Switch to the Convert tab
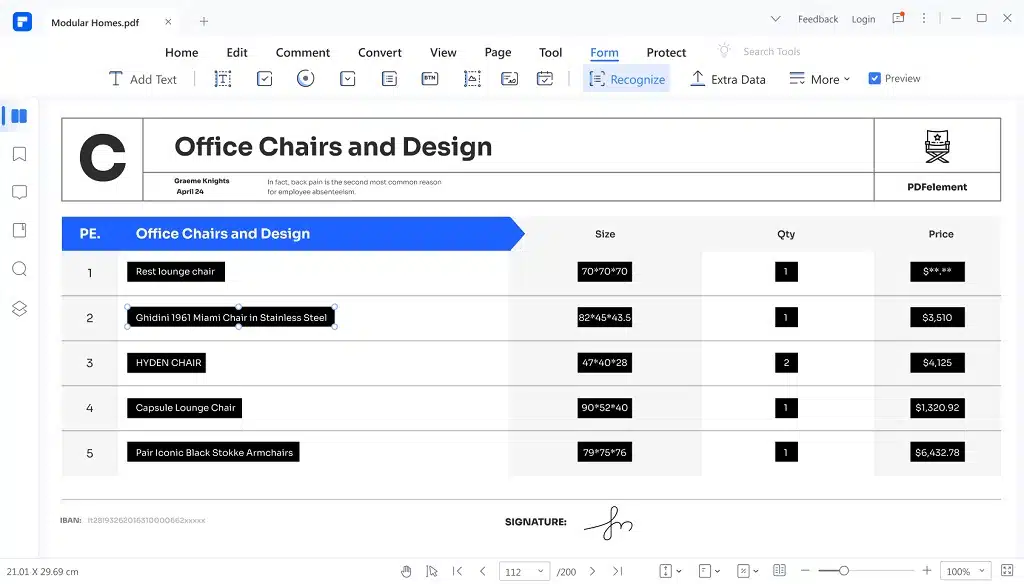The height and width of the screenshot is (584, 1024). pos(380,53)
